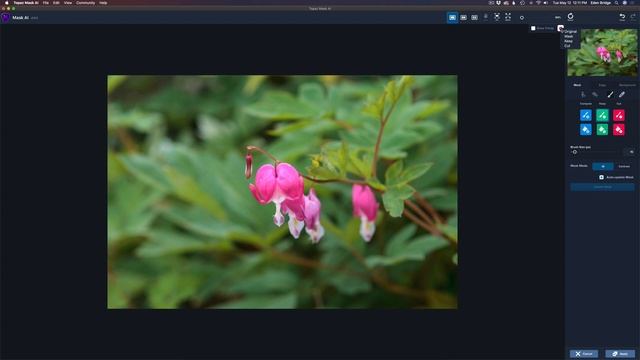Image resolution: width=640 pixels, height=360 pixels.
Task: Toggle the Show Trimap checkbox
Action: 533,28
